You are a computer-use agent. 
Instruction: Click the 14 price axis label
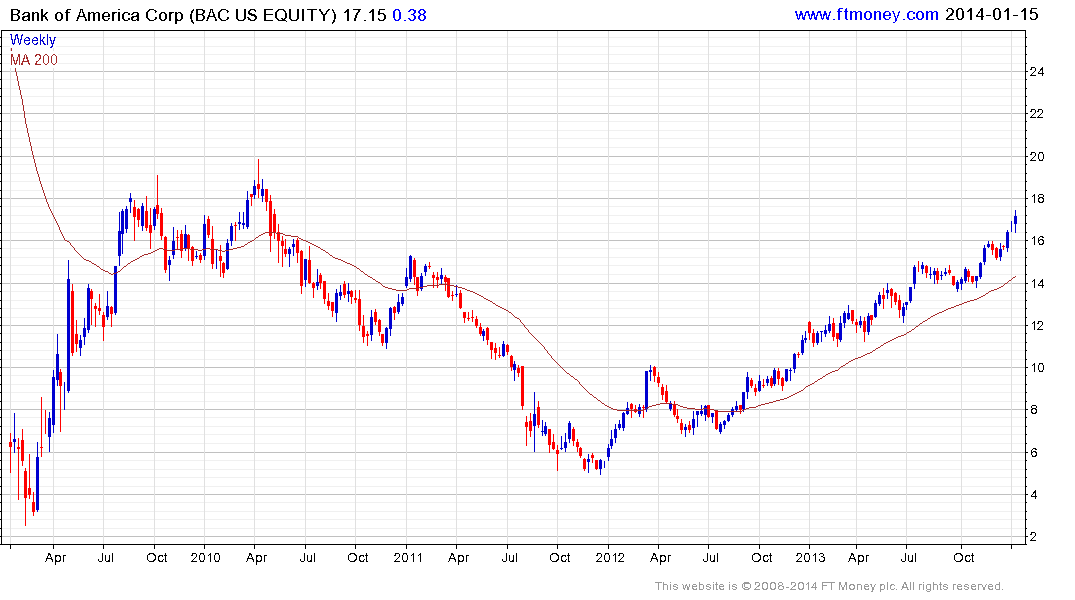(x=1037, y=283)
